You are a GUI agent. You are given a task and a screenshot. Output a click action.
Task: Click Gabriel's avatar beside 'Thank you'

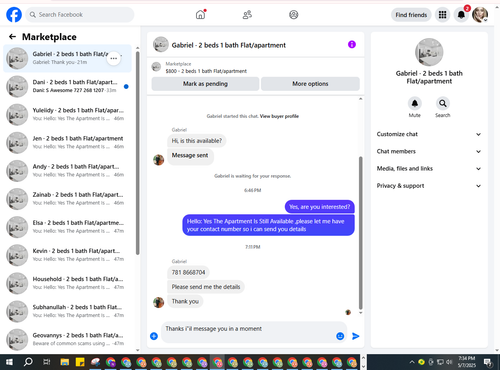pyautogui.click(x=158, y=302)
